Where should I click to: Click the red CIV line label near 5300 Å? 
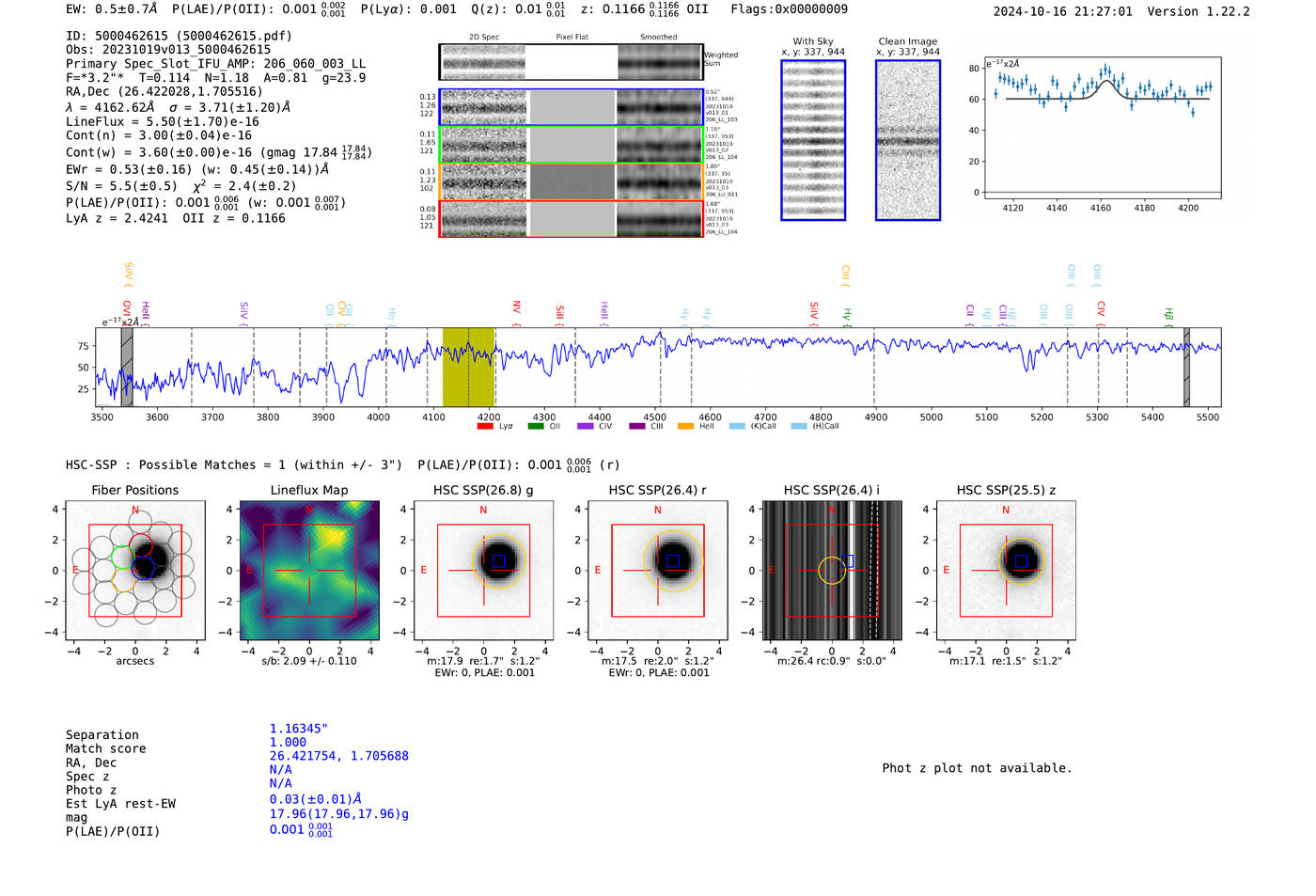point(1101,313)
